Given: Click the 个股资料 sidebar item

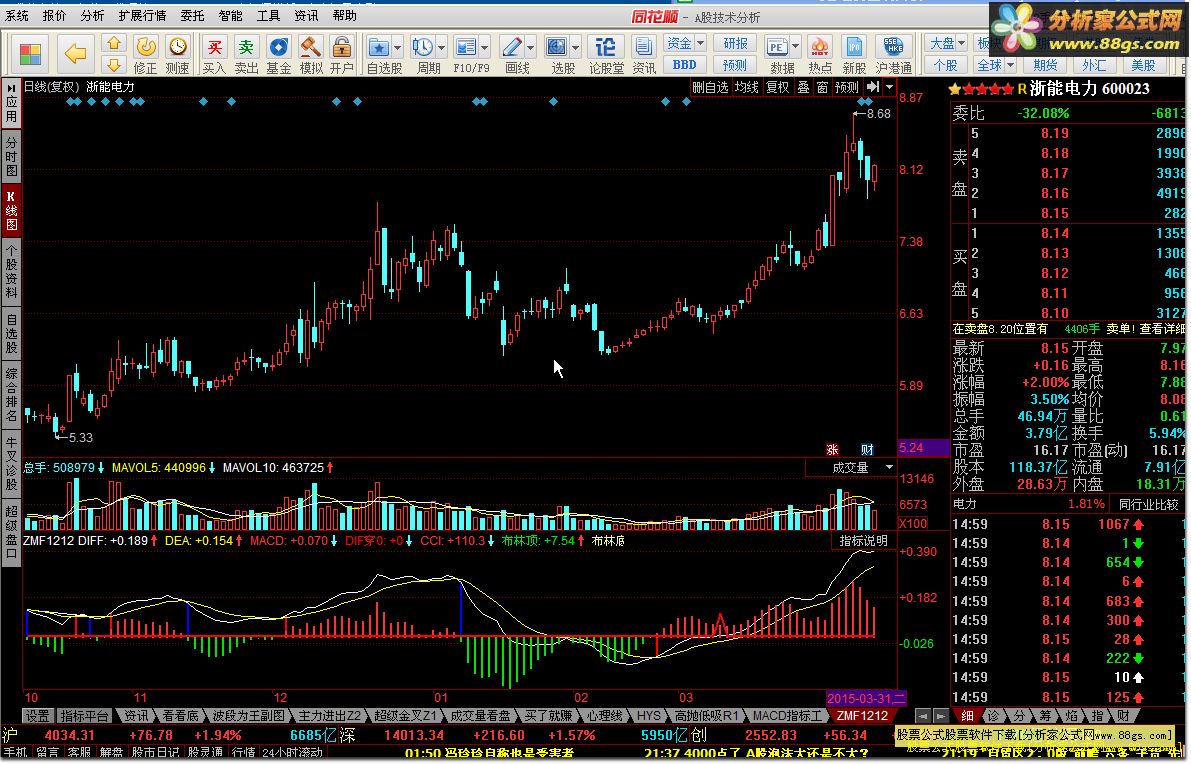Looking at the screenshot, I should click(11, 270).
